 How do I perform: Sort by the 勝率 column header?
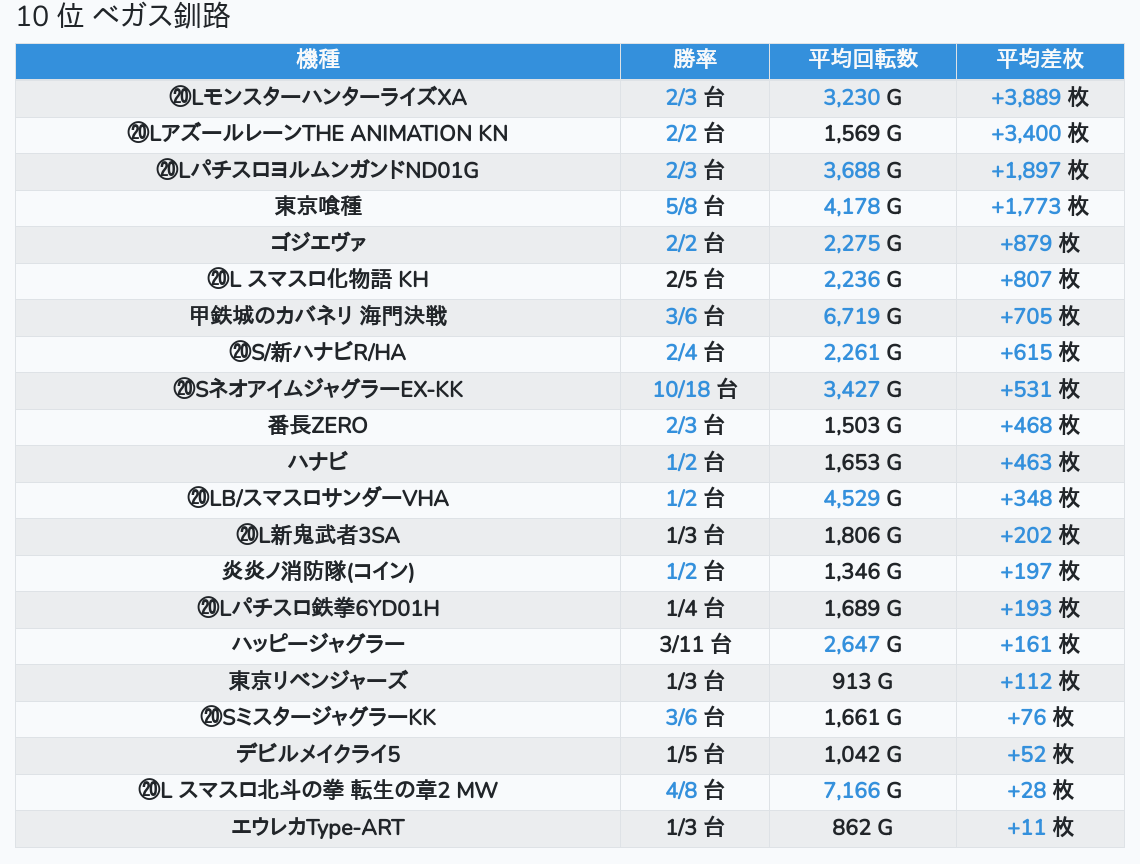point(694,60)
